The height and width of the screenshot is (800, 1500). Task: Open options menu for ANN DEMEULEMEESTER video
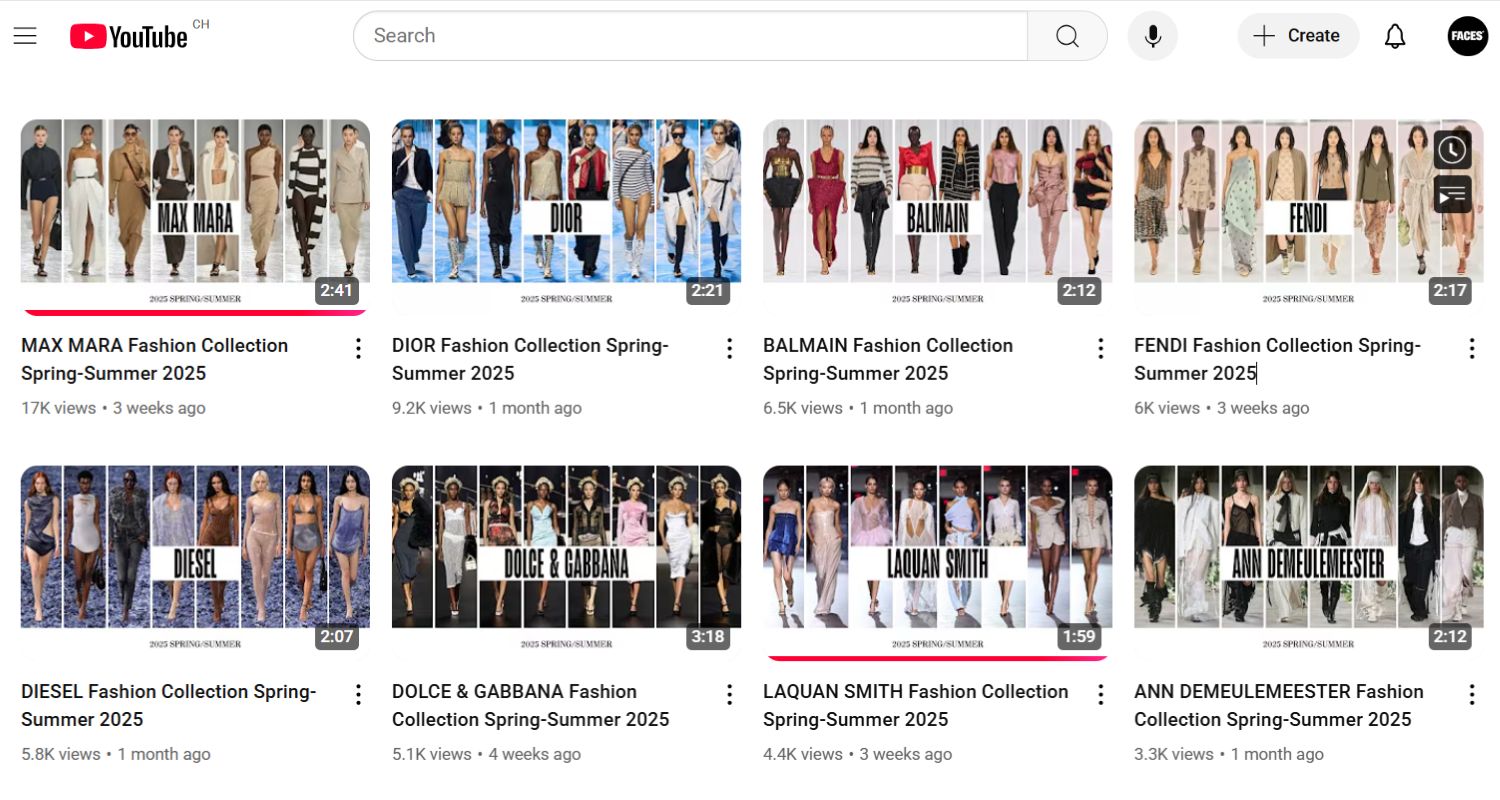[x=1471, y=694]
